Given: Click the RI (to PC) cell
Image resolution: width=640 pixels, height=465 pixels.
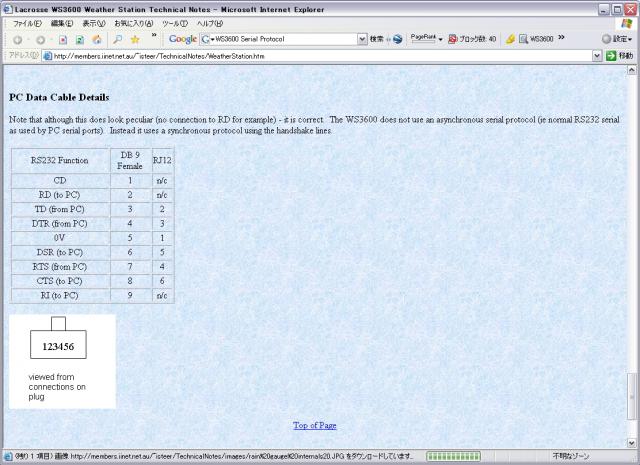Looking at the screenshot, I should pos(60,295).
